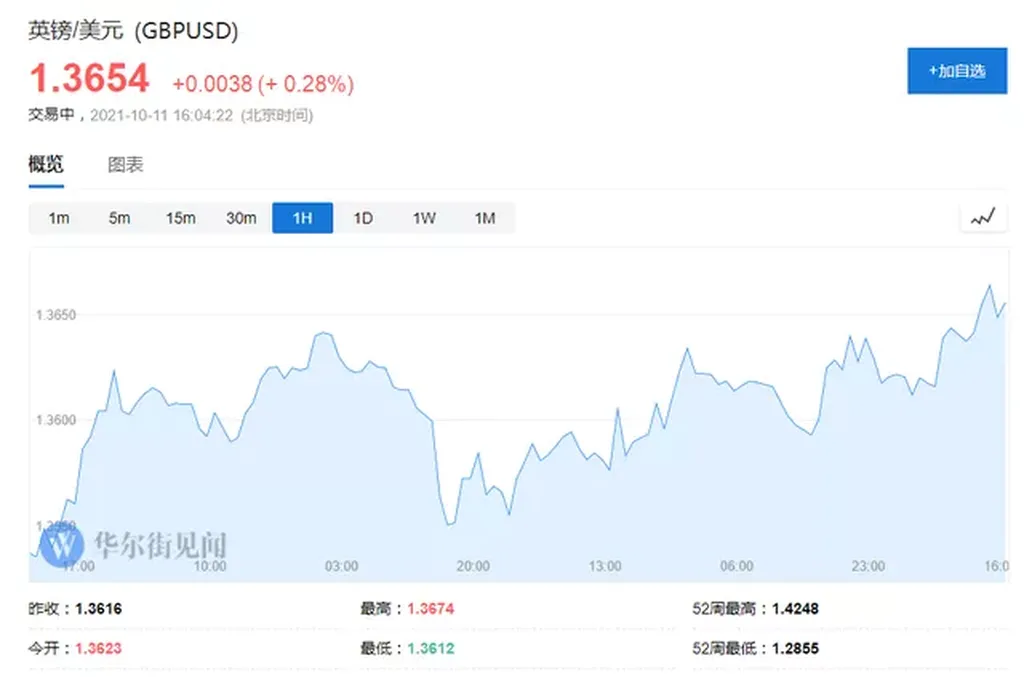Click the 20:00 time axis label
Screen dimensions: 1024x677
click(x=473, y=566)
